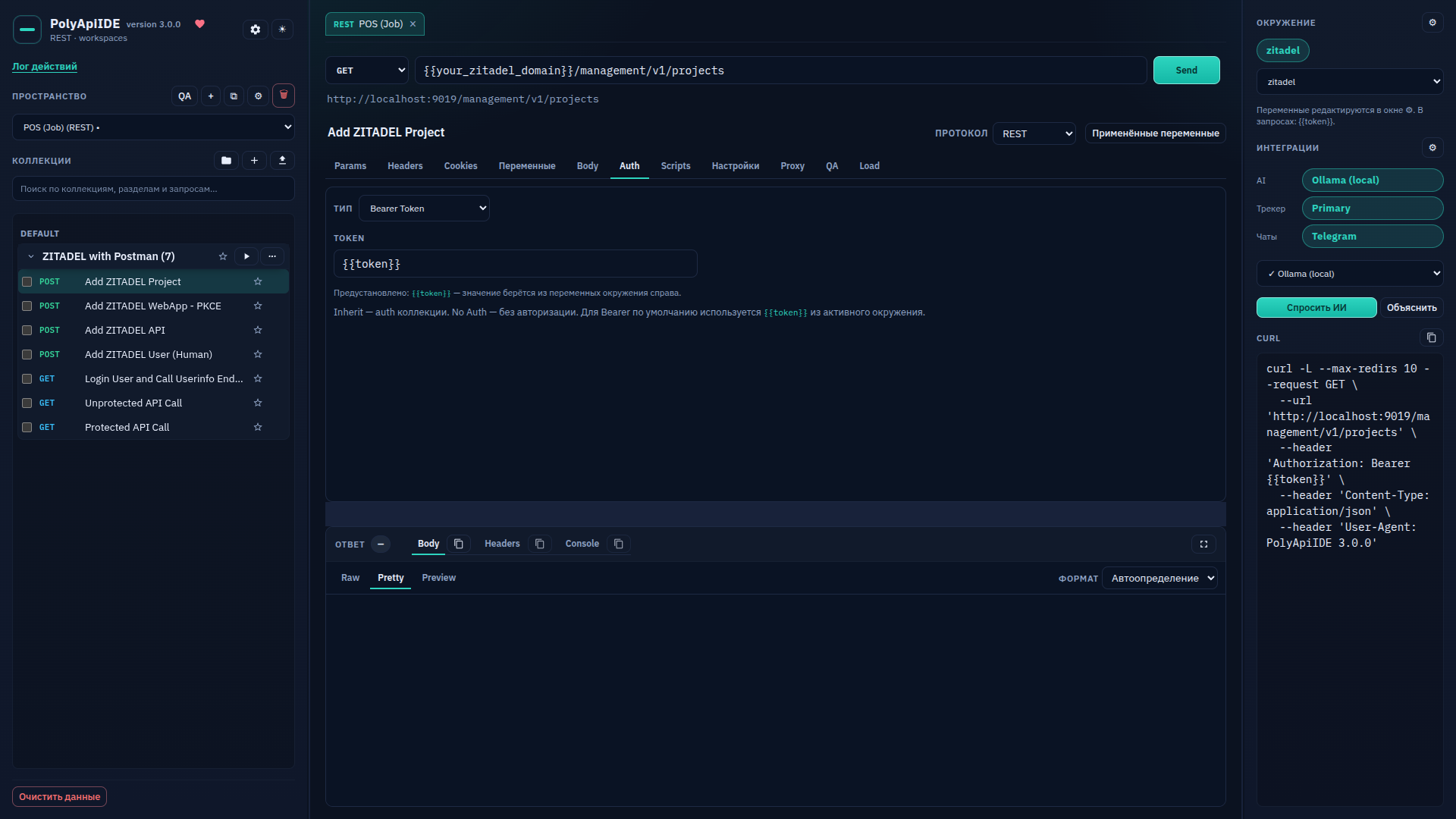Copy the cURL command

point(1431,337)
